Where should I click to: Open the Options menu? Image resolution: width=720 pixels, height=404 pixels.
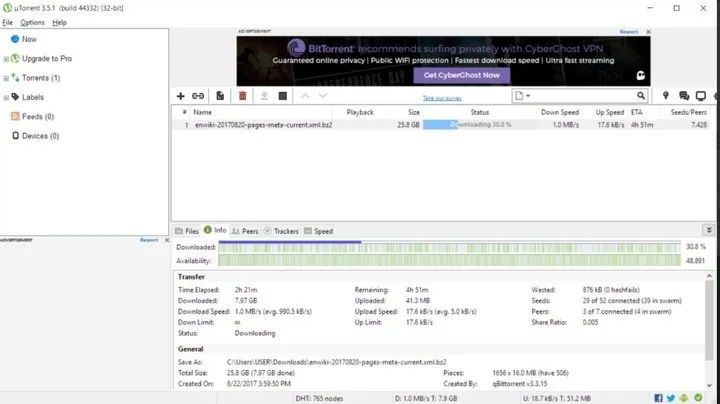[x=32, y=22]
